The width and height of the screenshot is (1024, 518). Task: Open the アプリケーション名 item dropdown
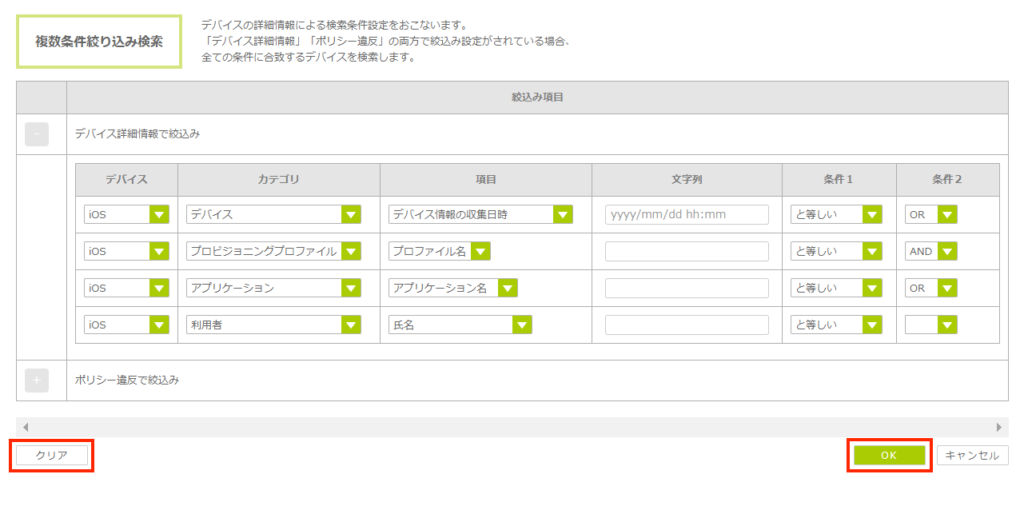click(453, 288)
